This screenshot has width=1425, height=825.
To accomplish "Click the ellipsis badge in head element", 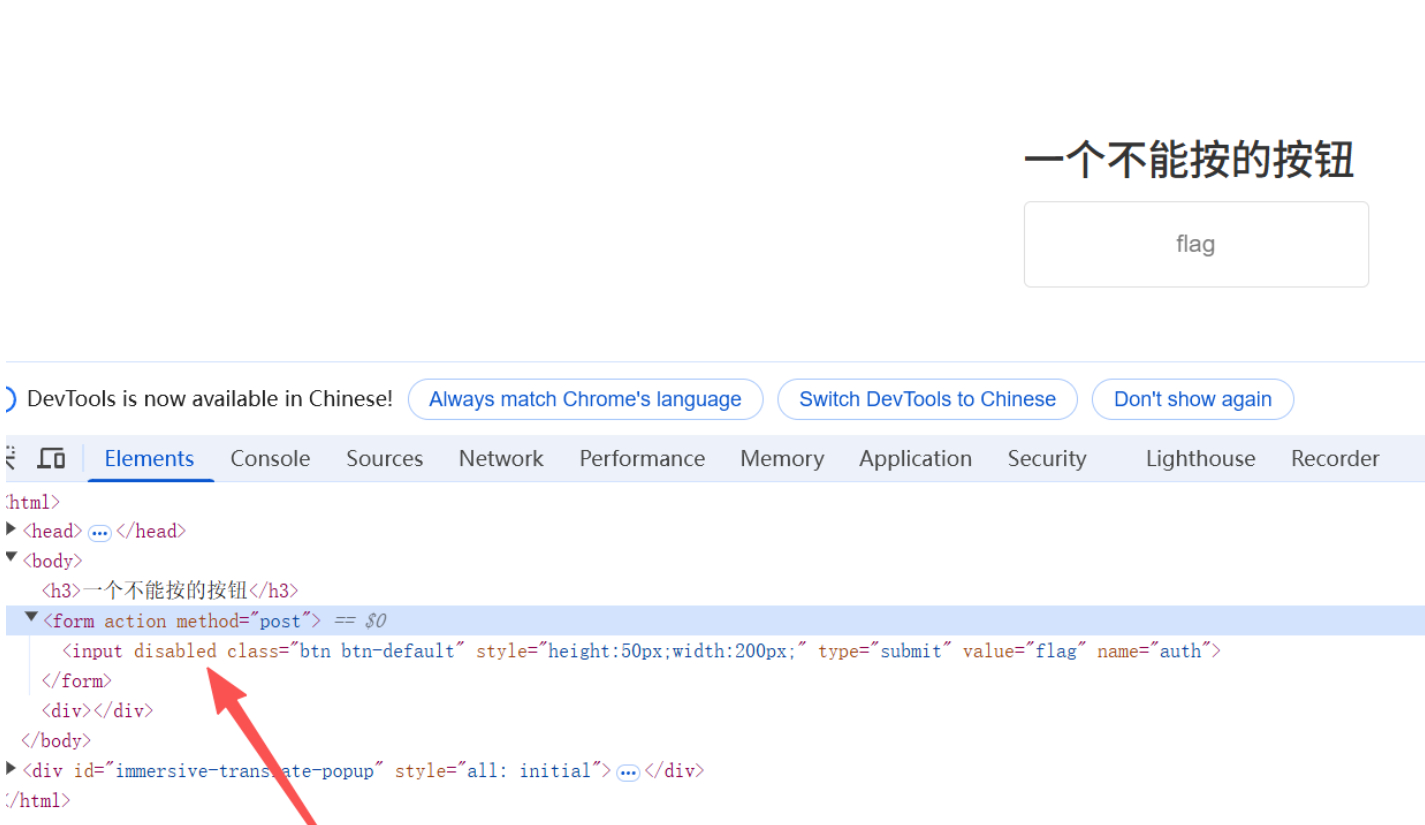I will (x=99, y=533).
